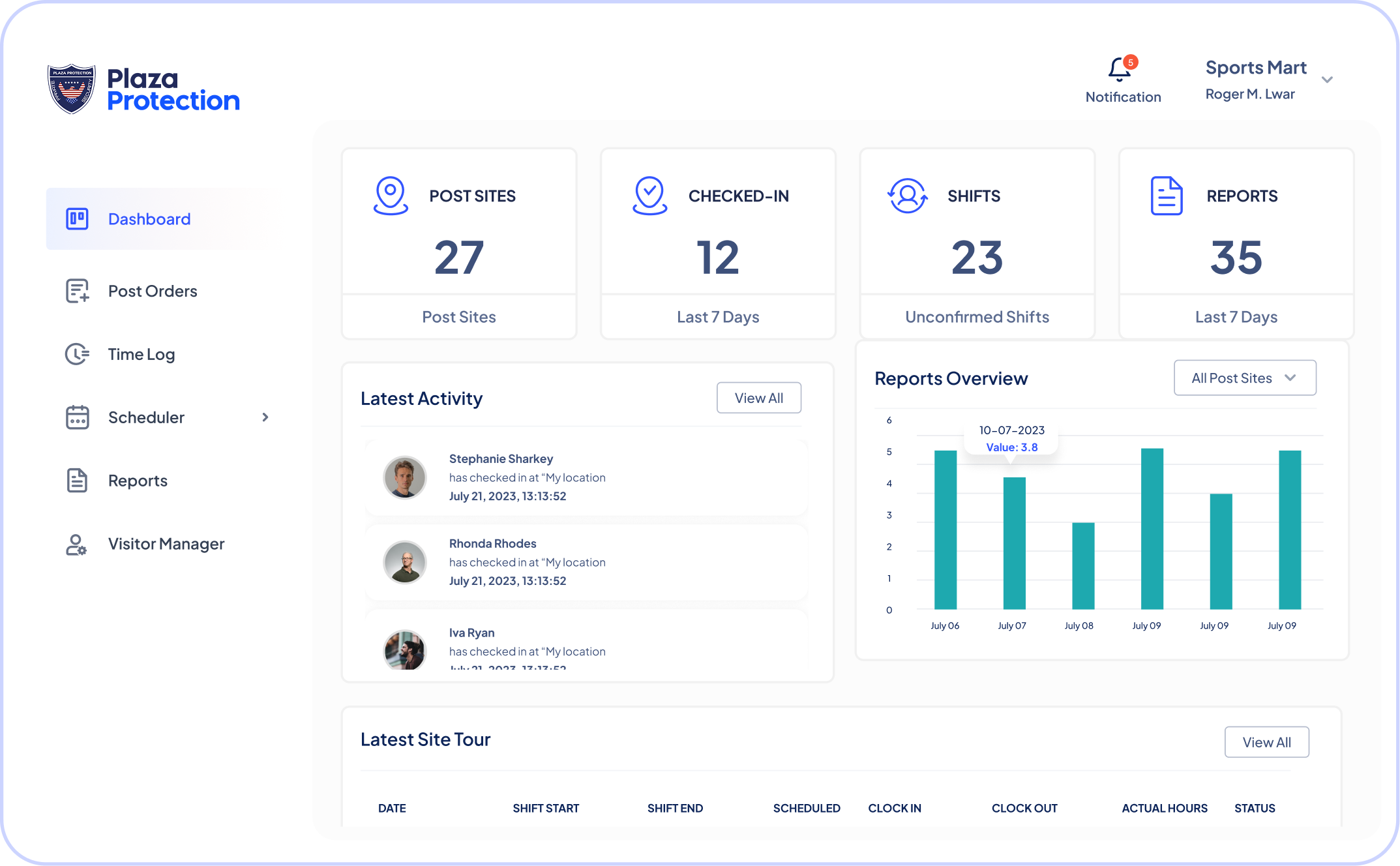Click the Post Orders sidebar icon
The image size is (1400, 866).
(77, 291)
